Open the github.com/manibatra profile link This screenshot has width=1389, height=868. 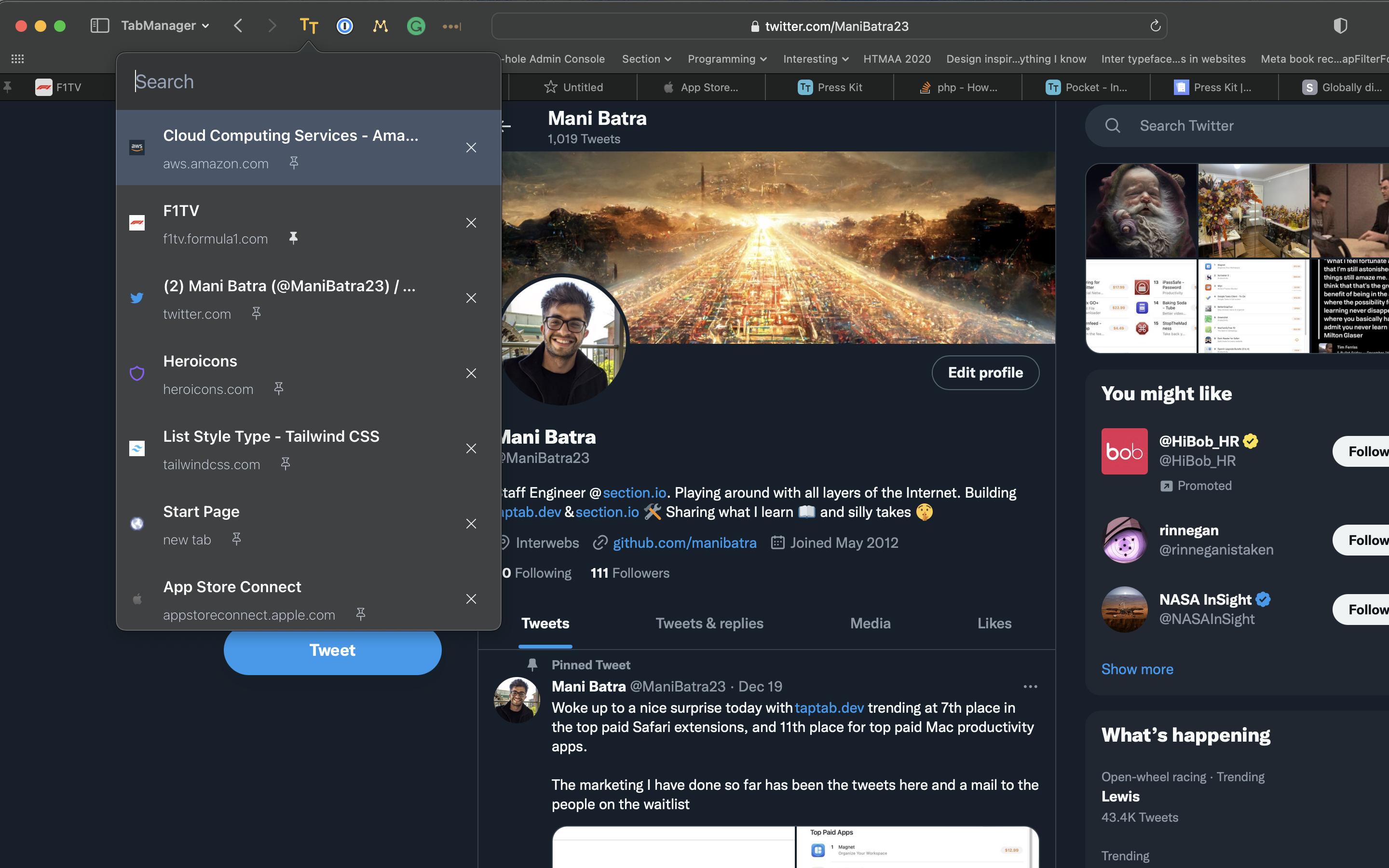(x=684, y=542)
